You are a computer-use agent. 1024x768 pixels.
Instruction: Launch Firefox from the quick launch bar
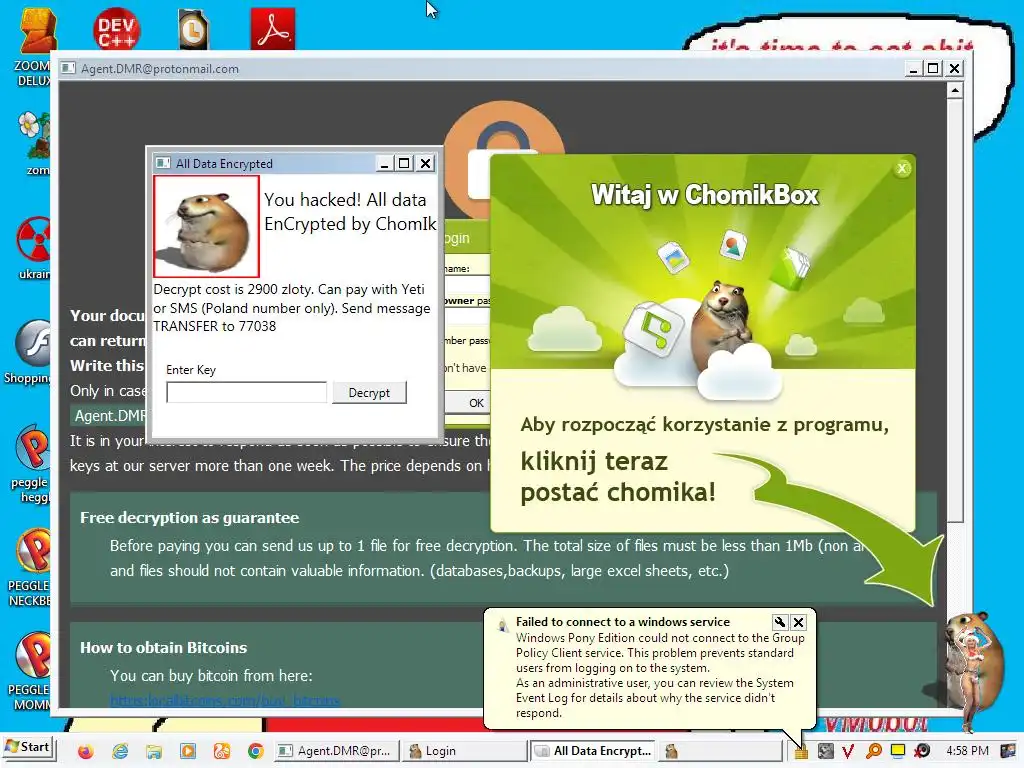tap(86, 751)
